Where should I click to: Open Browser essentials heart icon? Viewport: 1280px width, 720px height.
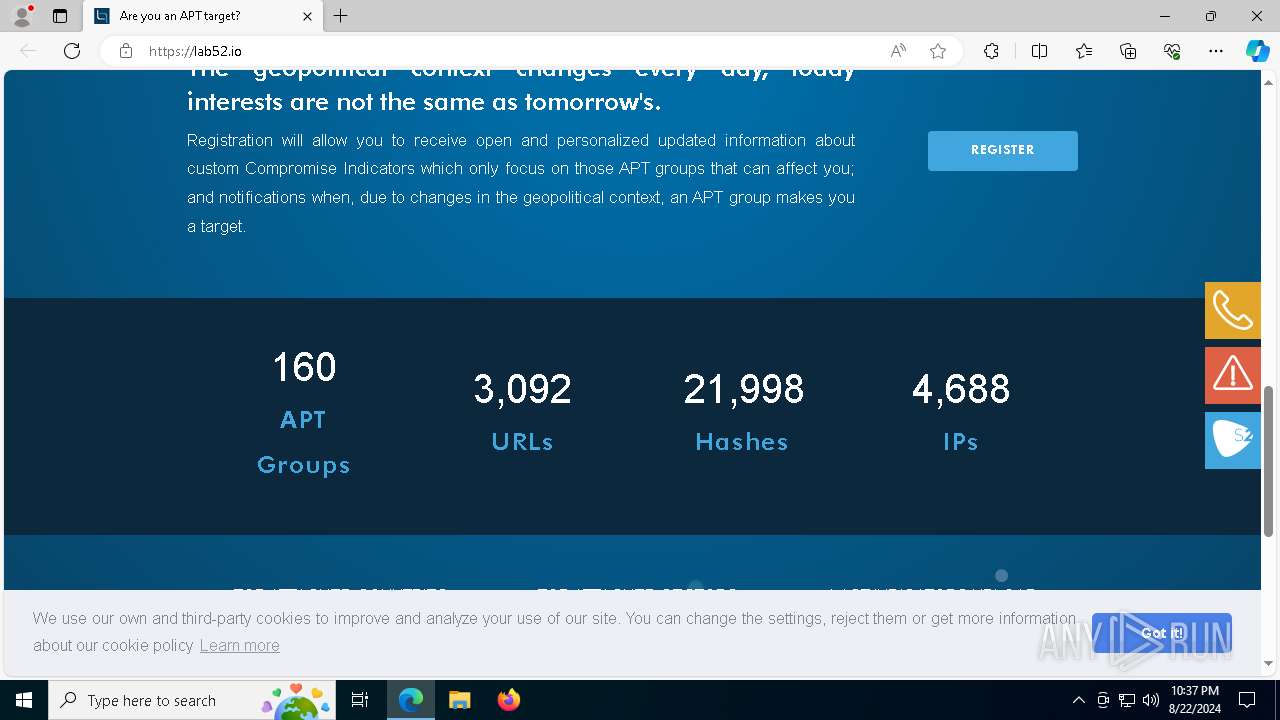pyautogui.click(x=1172, y=51)
